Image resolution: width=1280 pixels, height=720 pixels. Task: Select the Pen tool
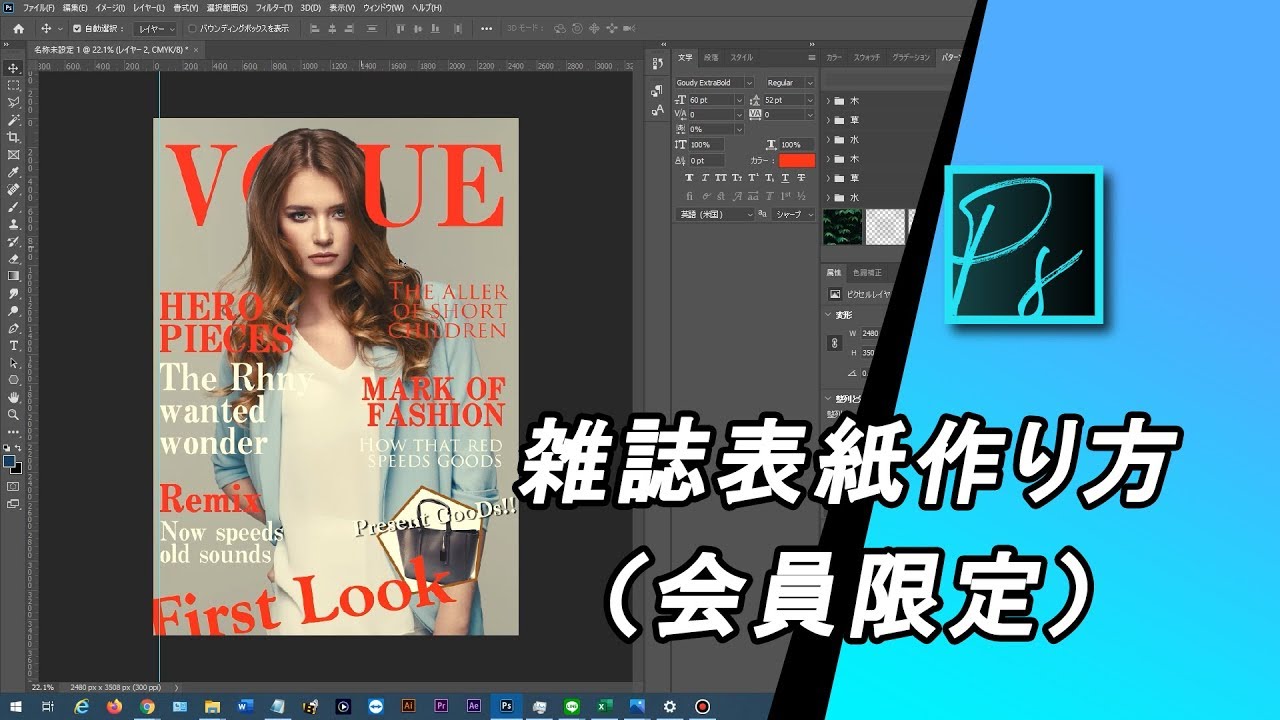pos(14,328)
